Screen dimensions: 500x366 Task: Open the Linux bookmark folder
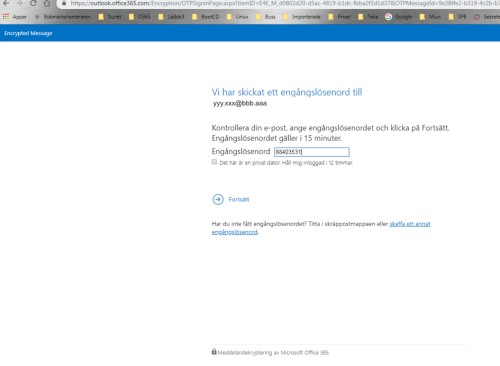coord(238,16)
